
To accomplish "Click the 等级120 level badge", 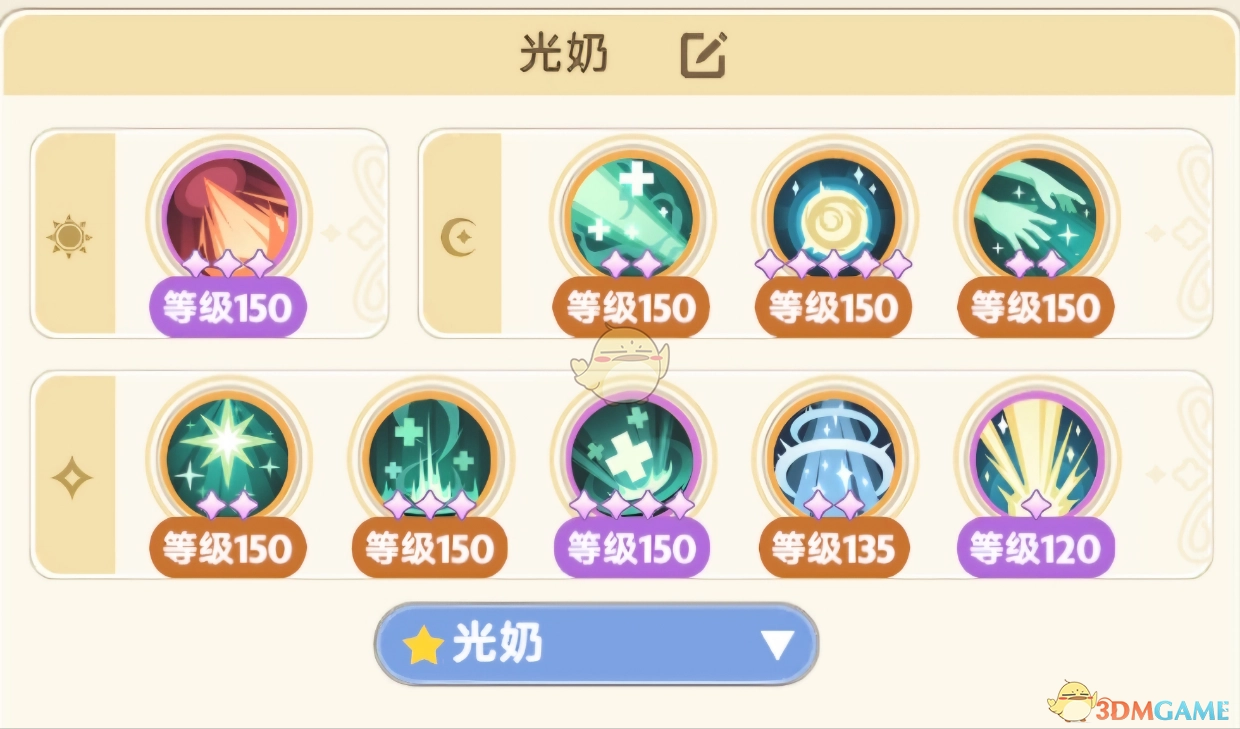I will coord(1036,548).
